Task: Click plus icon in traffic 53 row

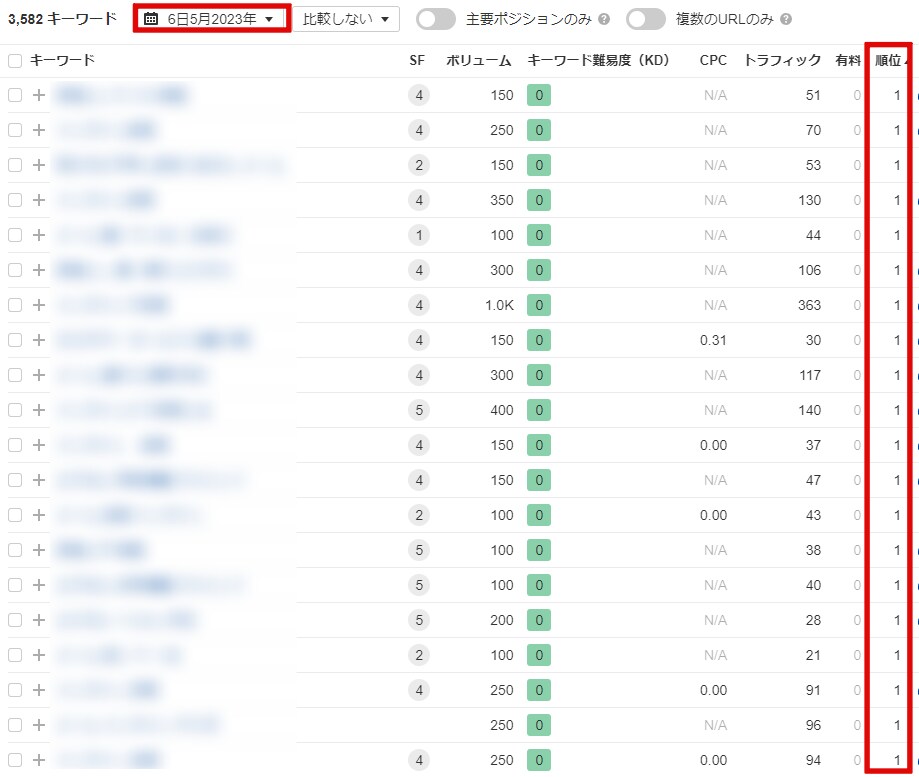Action: pyautogui.click(x=39, y=165)
